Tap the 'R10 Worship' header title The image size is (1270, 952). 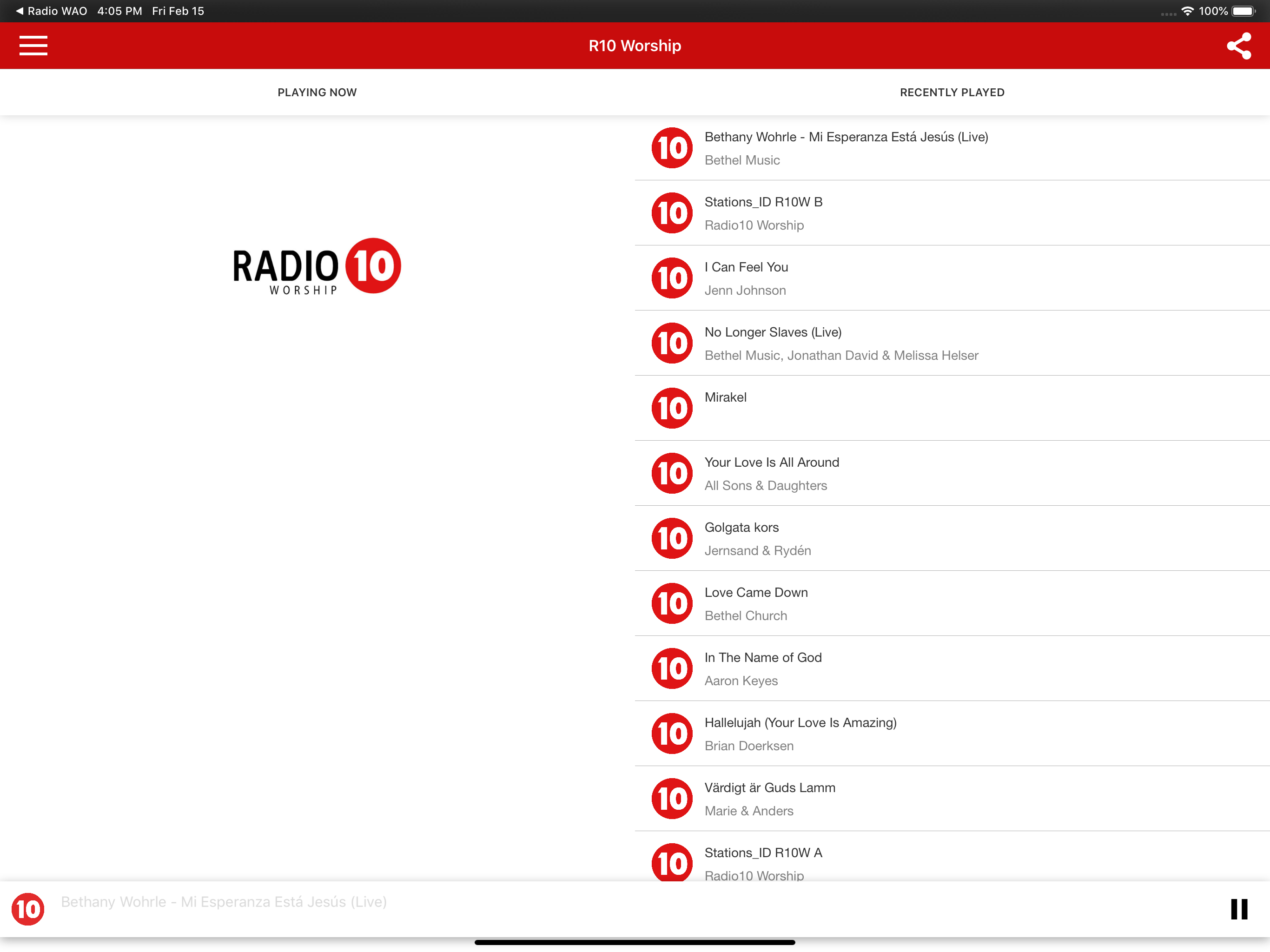(635, 46)
